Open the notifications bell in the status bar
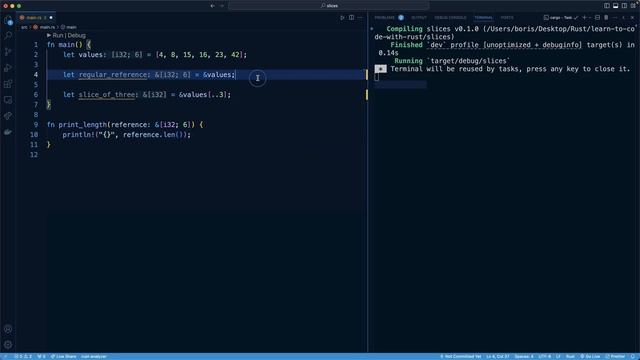The image size is (640, 360). [x=633, y=356]
